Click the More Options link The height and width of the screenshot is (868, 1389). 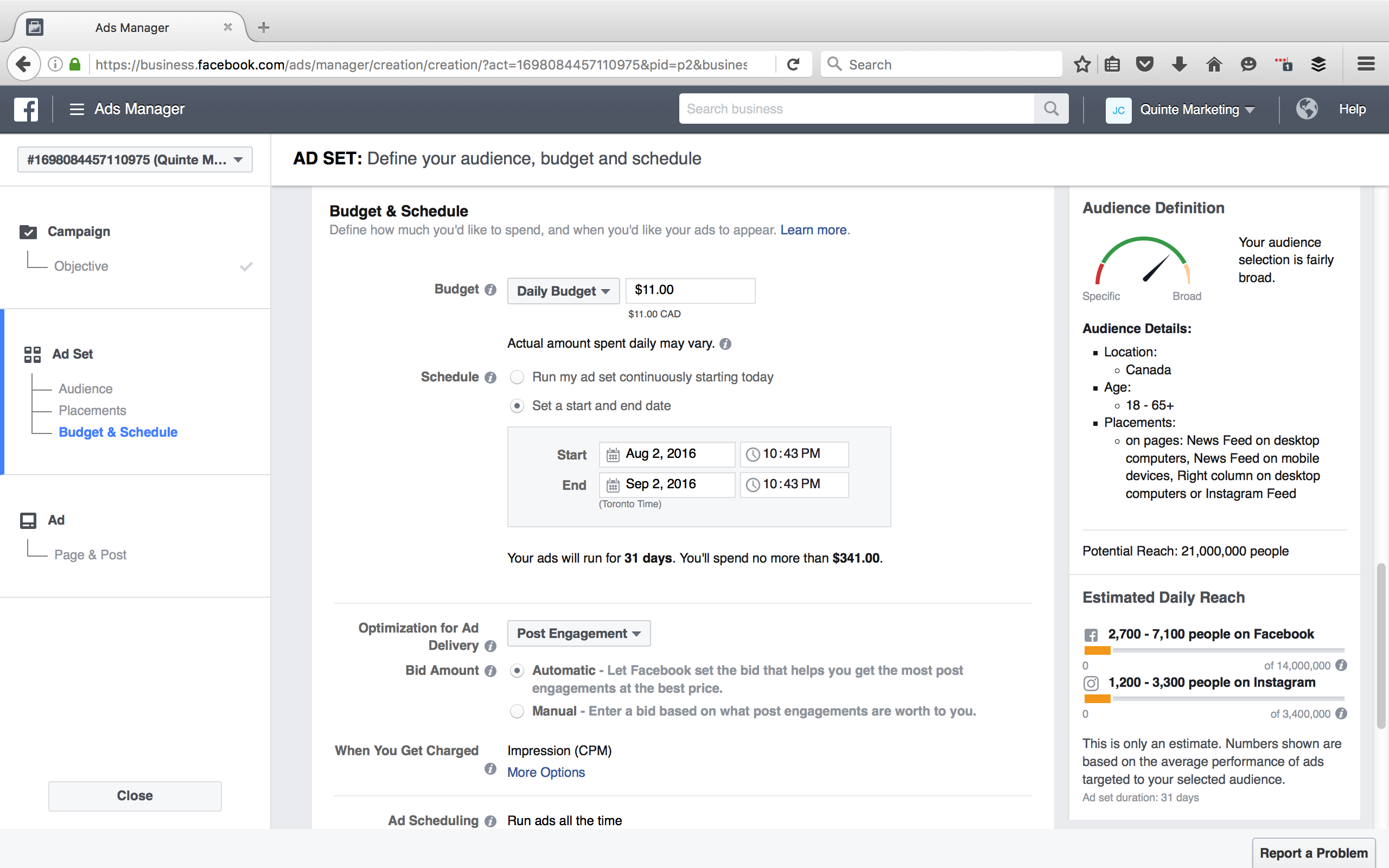[545, 773]
